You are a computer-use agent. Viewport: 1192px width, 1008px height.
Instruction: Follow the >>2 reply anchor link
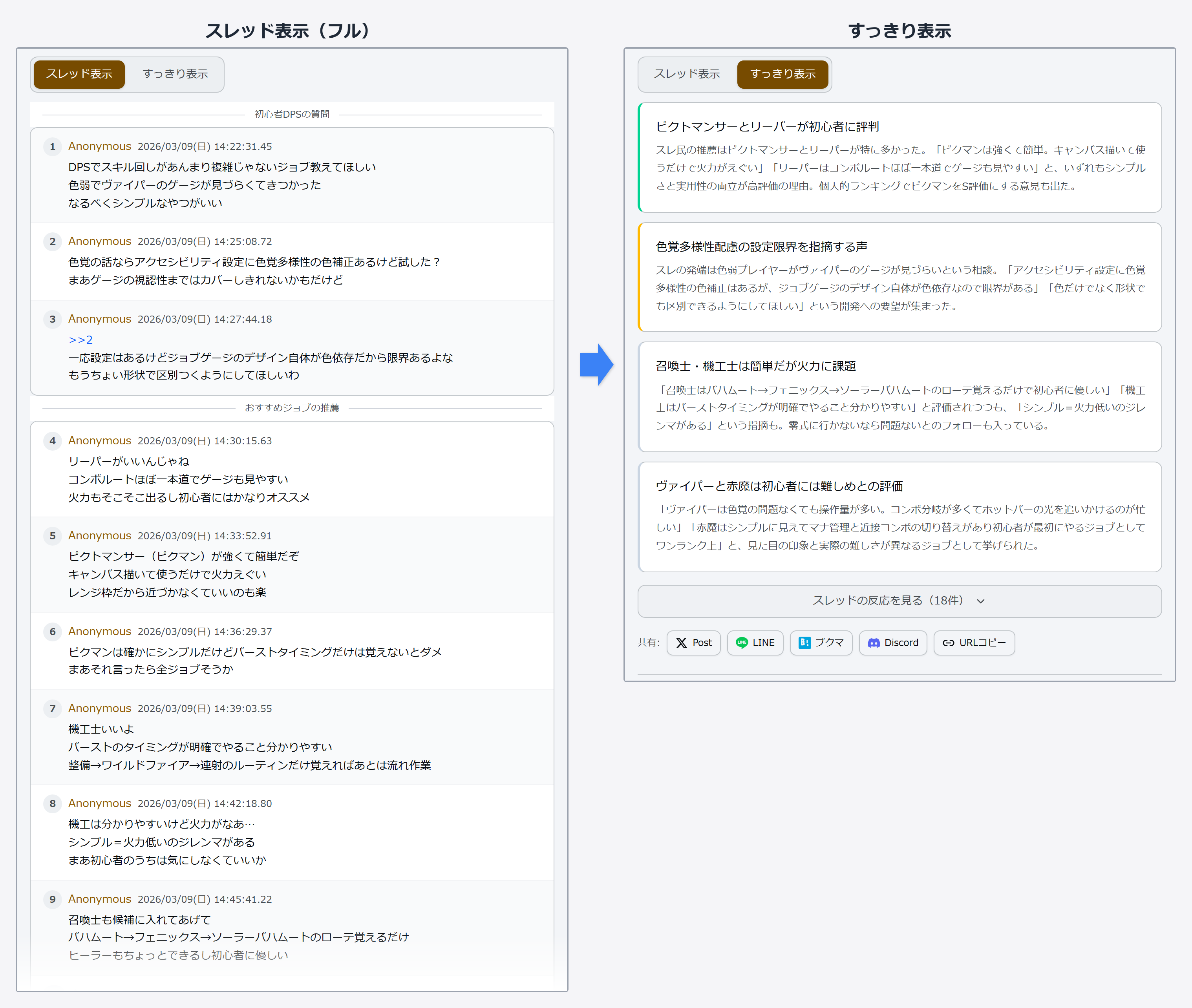(80, 340)
